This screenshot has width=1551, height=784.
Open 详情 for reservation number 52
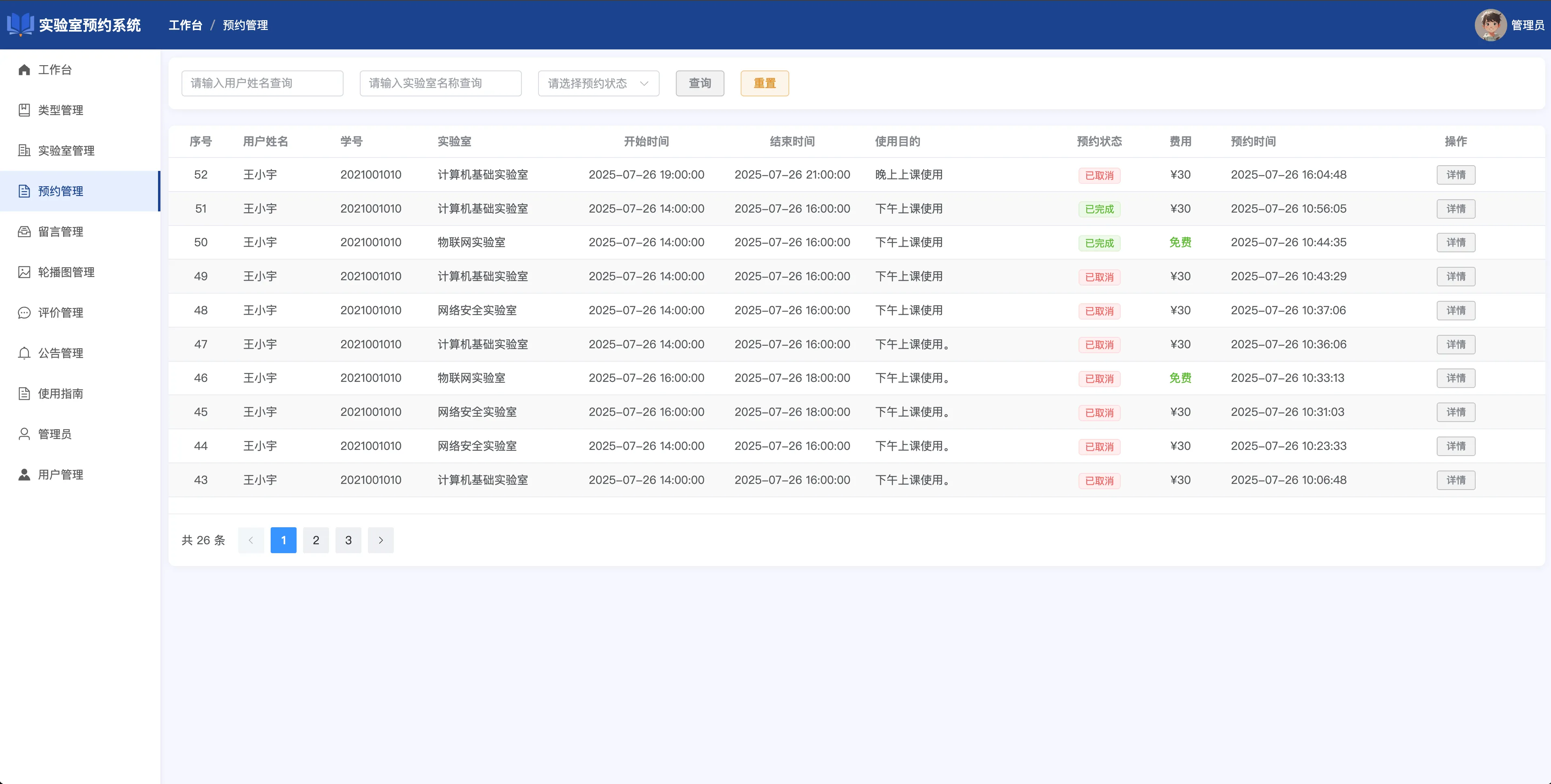click(1455, 175)
